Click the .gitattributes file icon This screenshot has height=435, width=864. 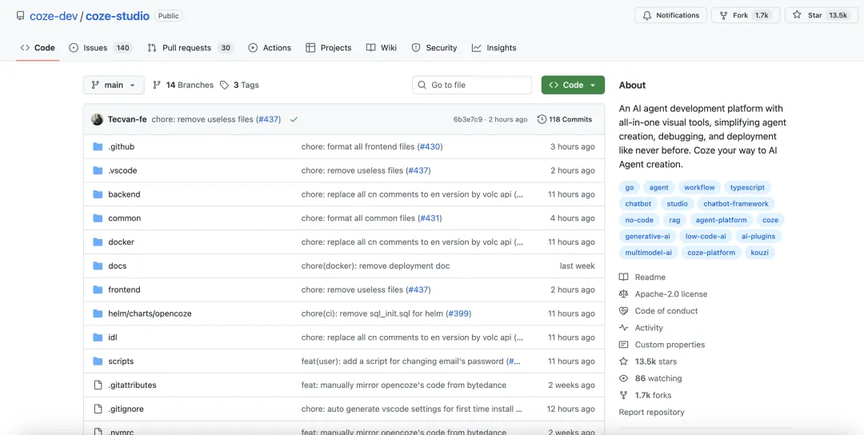(x=98, y=385)
